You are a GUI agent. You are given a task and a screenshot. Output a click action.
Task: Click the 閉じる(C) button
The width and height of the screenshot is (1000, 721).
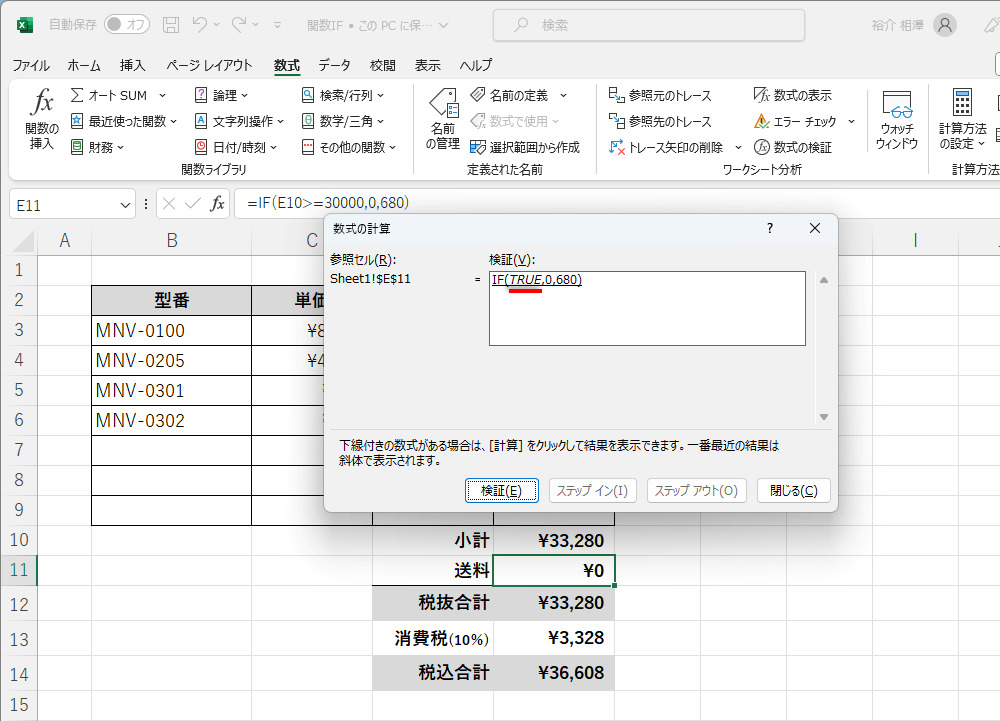793,491
